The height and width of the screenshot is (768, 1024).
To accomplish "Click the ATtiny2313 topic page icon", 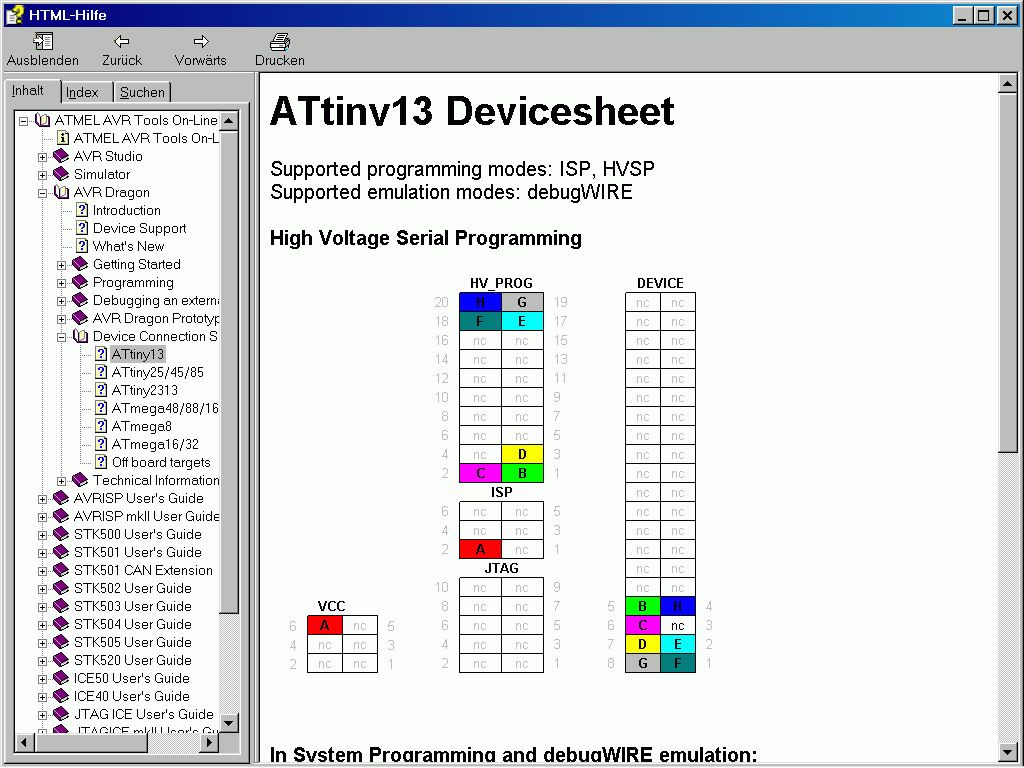I will point(100,390).
